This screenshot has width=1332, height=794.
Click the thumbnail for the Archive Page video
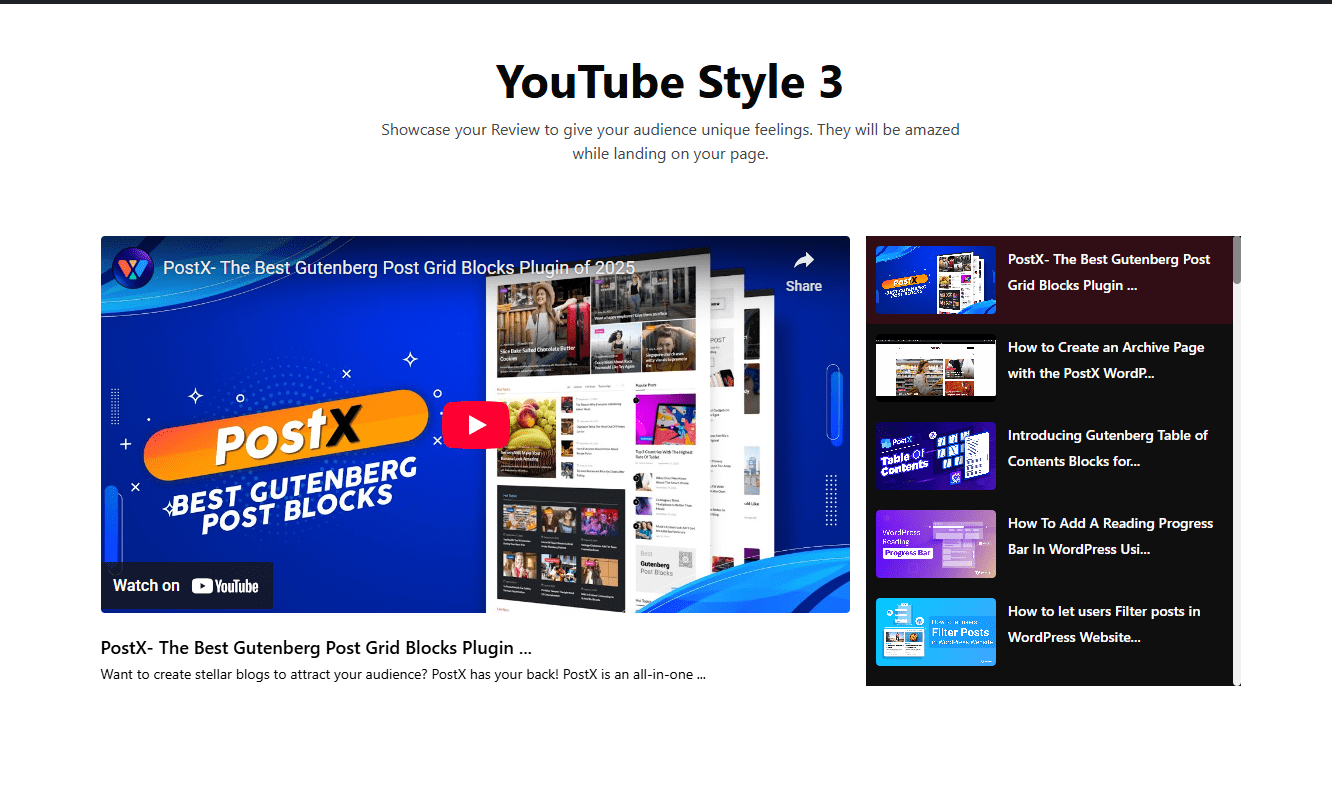[935, 365]
